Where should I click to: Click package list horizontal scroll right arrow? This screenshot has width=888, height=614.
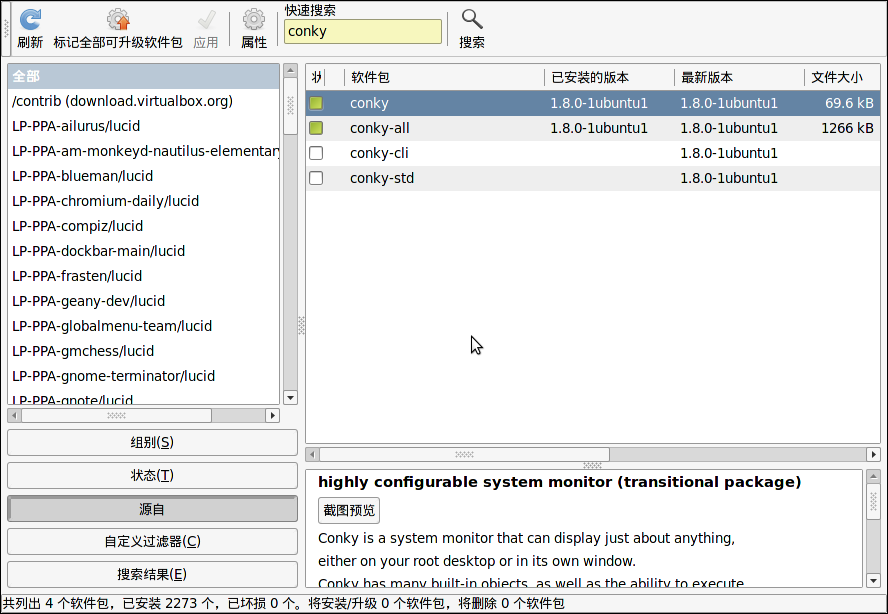pos(873,454)
